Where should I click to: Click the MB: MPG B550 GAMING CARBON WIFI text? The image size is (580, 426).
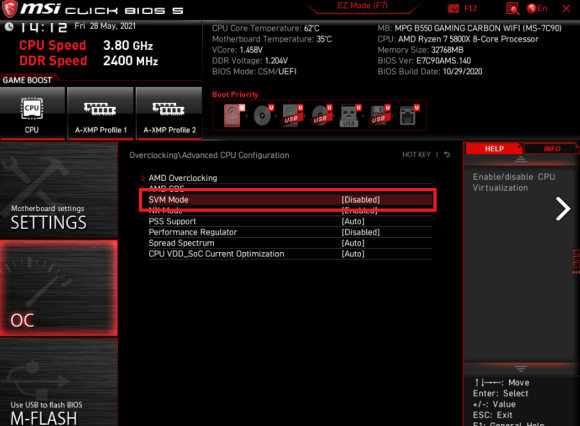click(x=469, y=28)
